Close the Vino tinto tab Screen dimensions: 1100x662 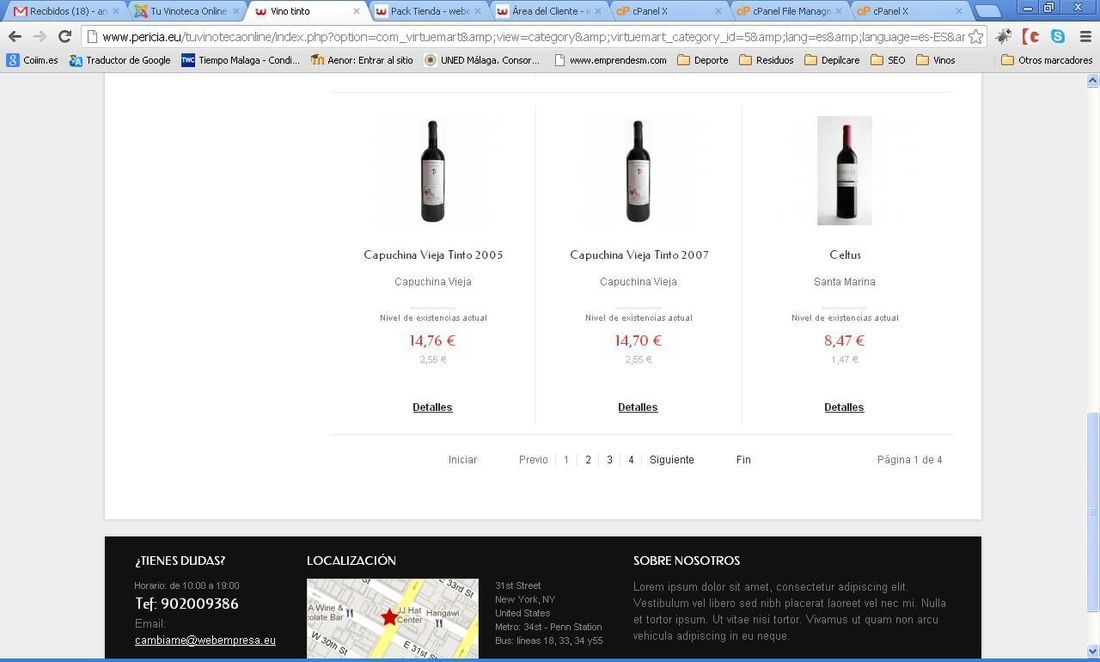[x=356, y=11]
